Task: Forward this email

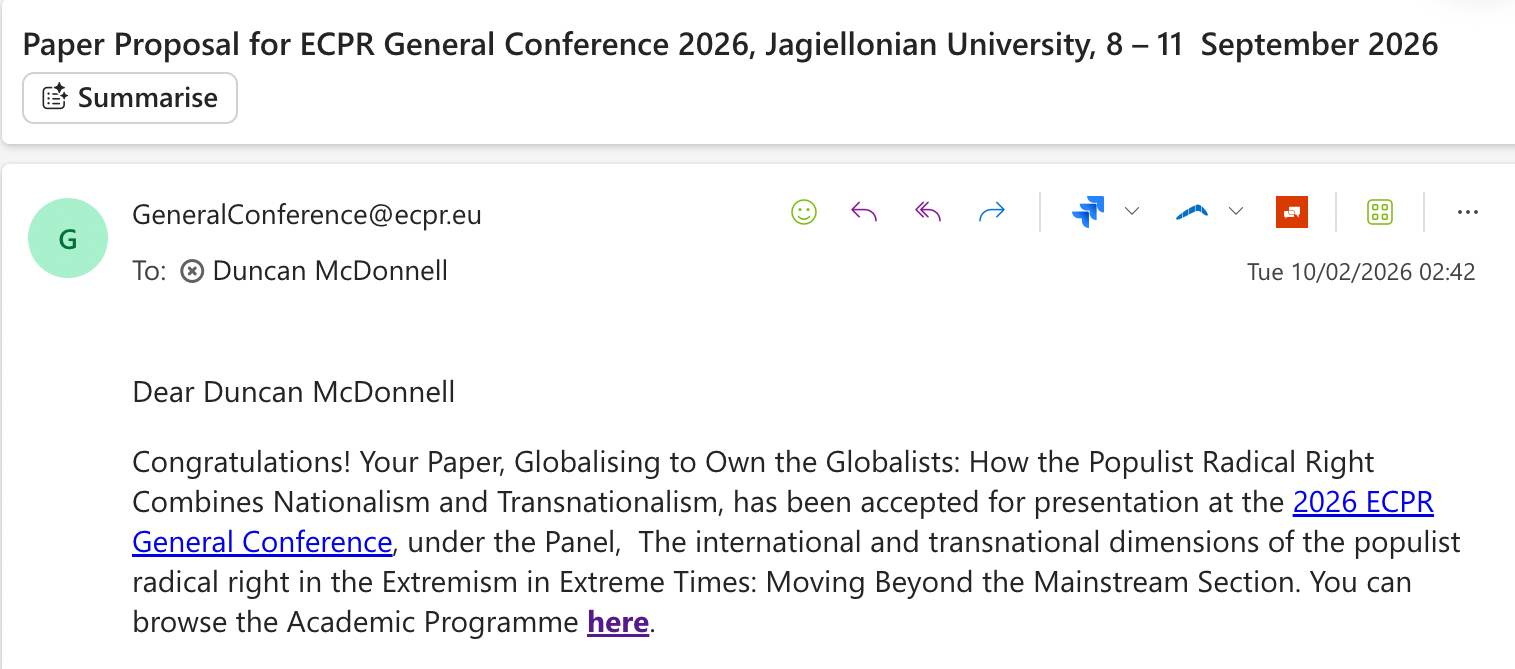Action: tap(992, 212)
